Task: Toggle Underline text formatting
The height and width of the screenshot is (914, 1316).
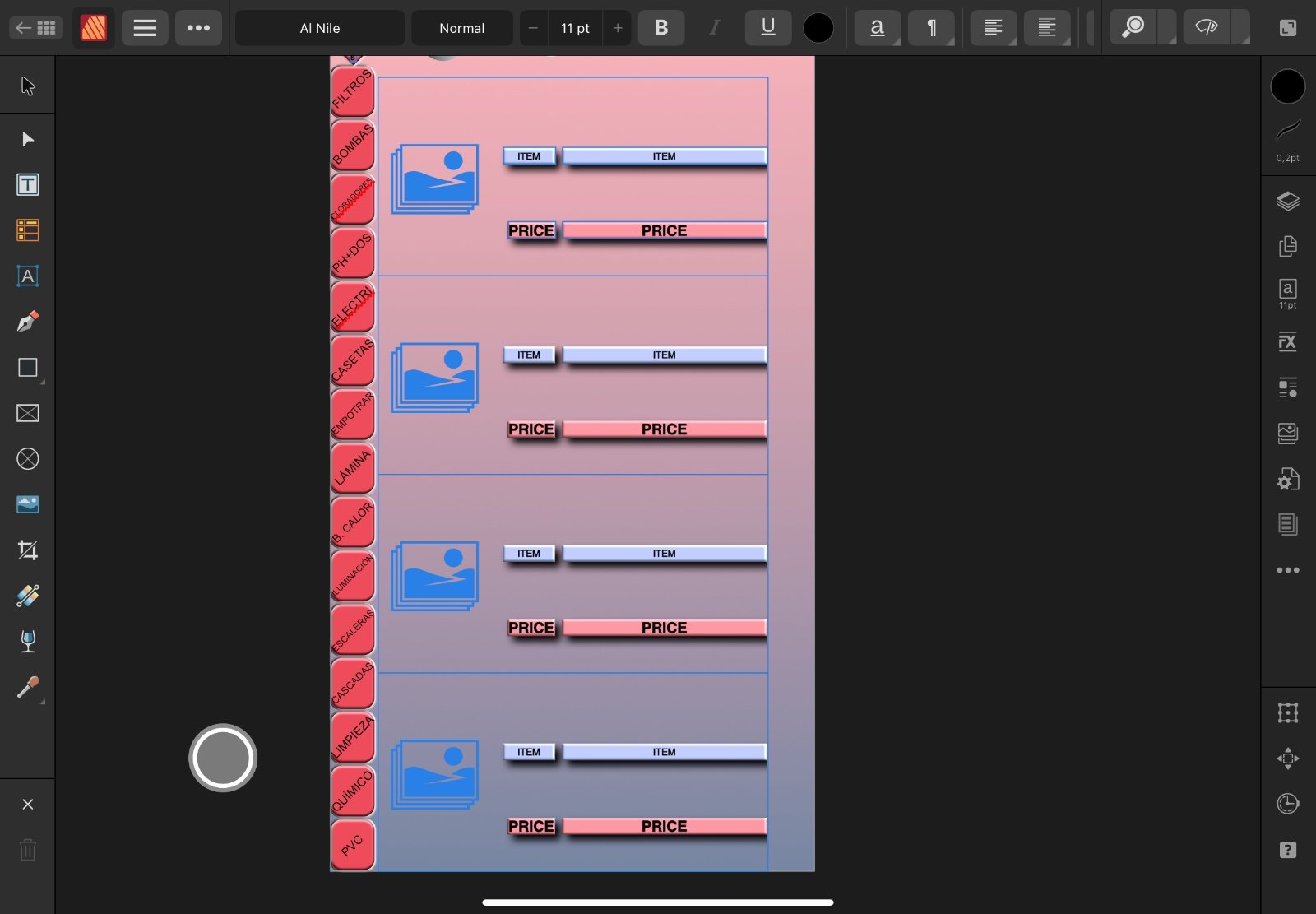Action: pyautogui.click(x=767, y=28)
